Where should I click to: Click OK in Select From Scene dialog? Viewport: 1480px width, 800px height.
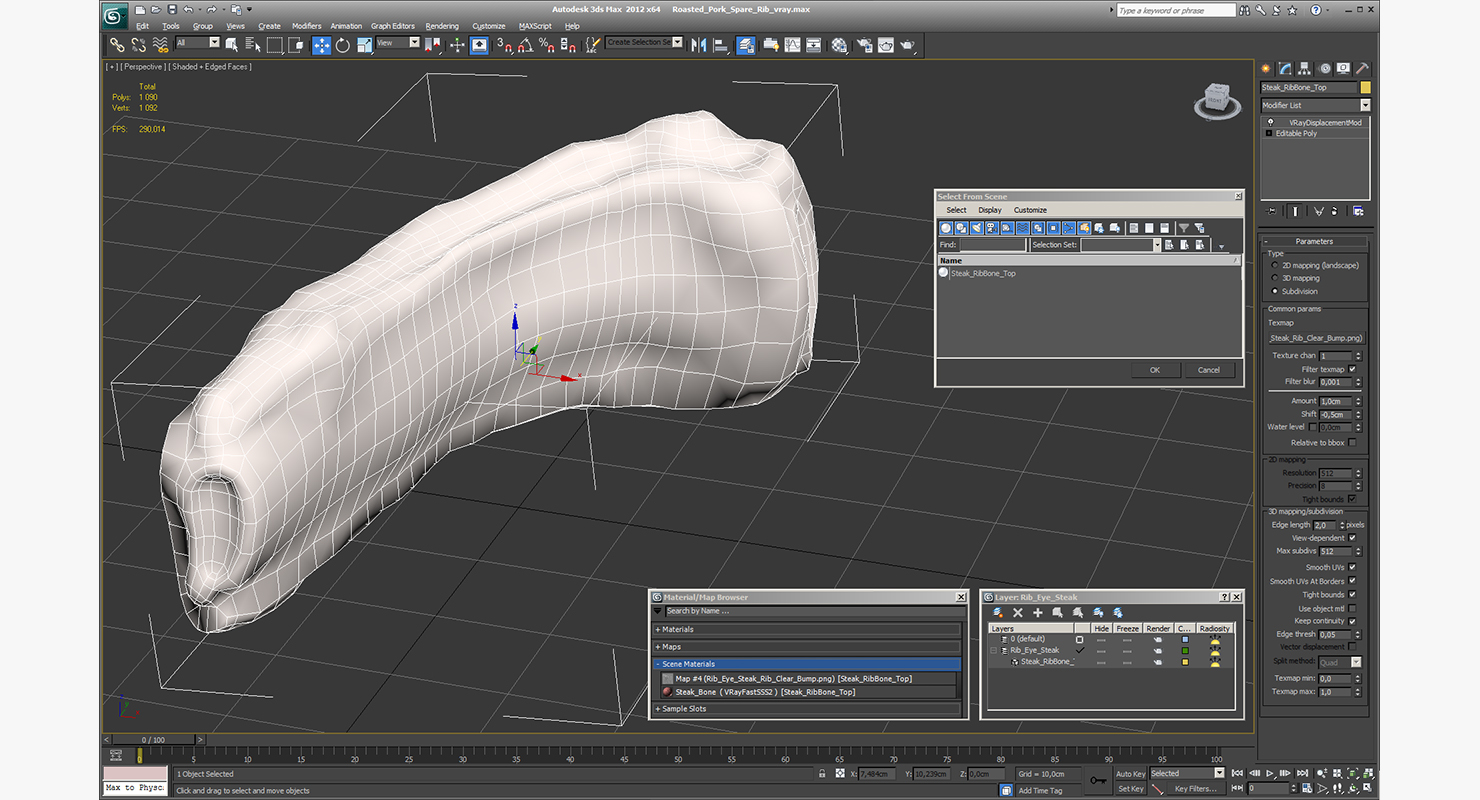1155,370
